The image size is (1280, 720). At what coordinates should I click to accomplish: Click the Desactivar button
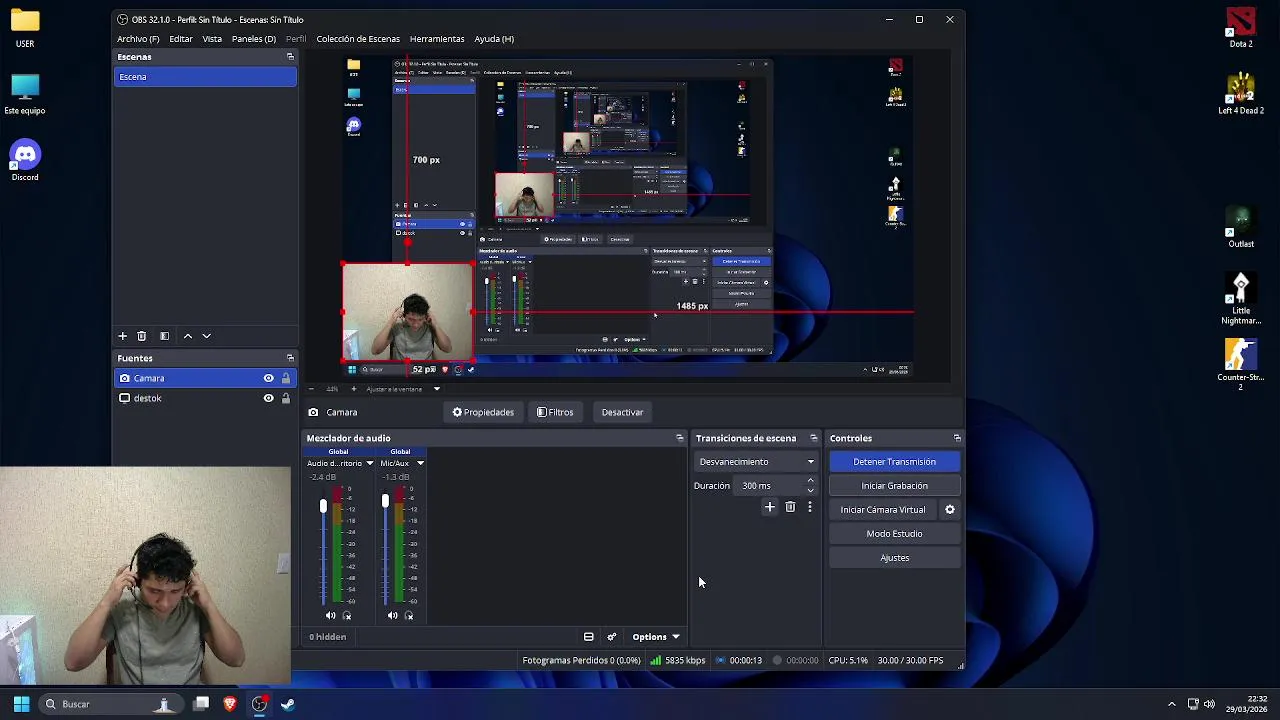pos(622,412)
